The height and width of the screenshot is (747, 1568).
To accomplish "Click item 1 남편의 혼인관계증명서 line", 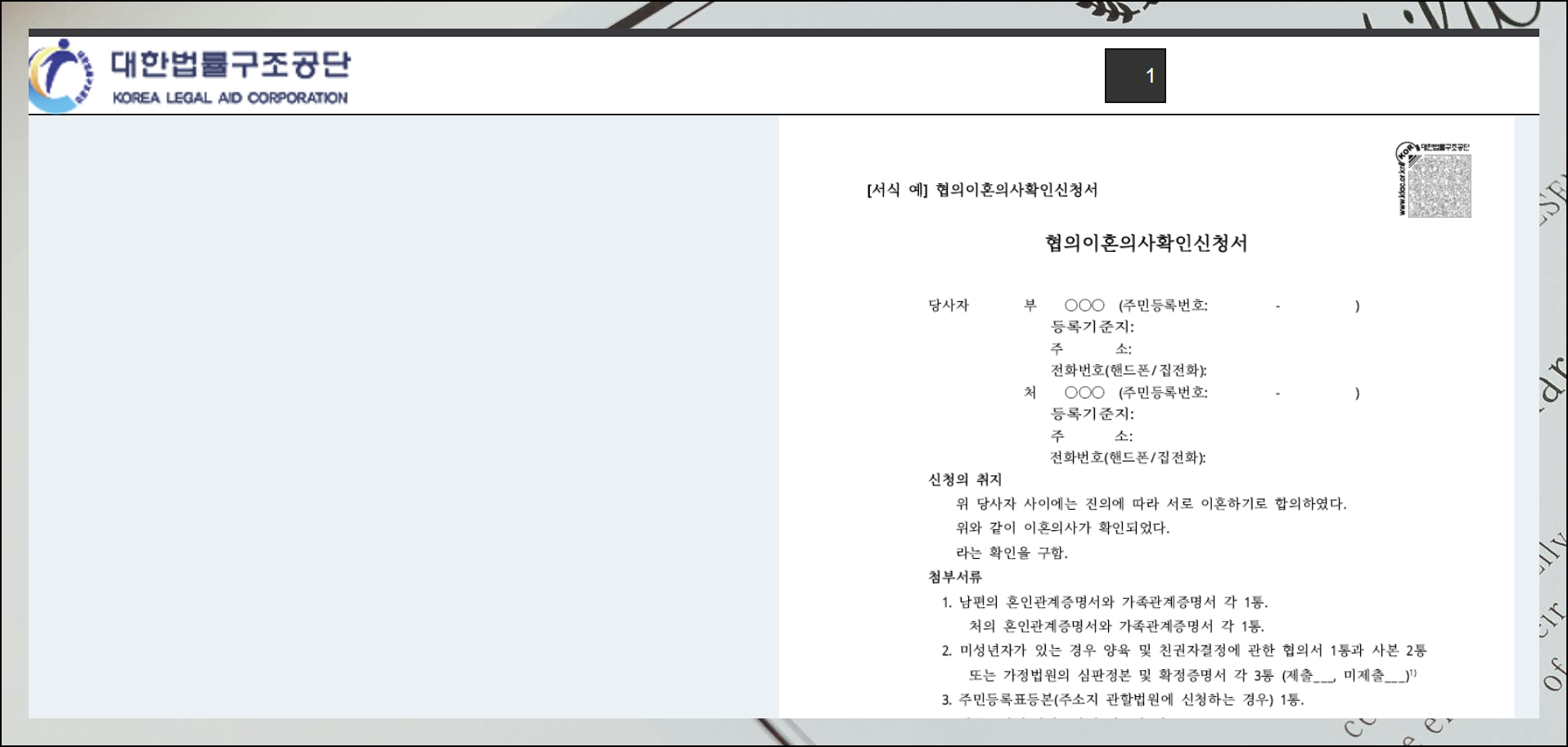I will click(x=1105, y=602).
